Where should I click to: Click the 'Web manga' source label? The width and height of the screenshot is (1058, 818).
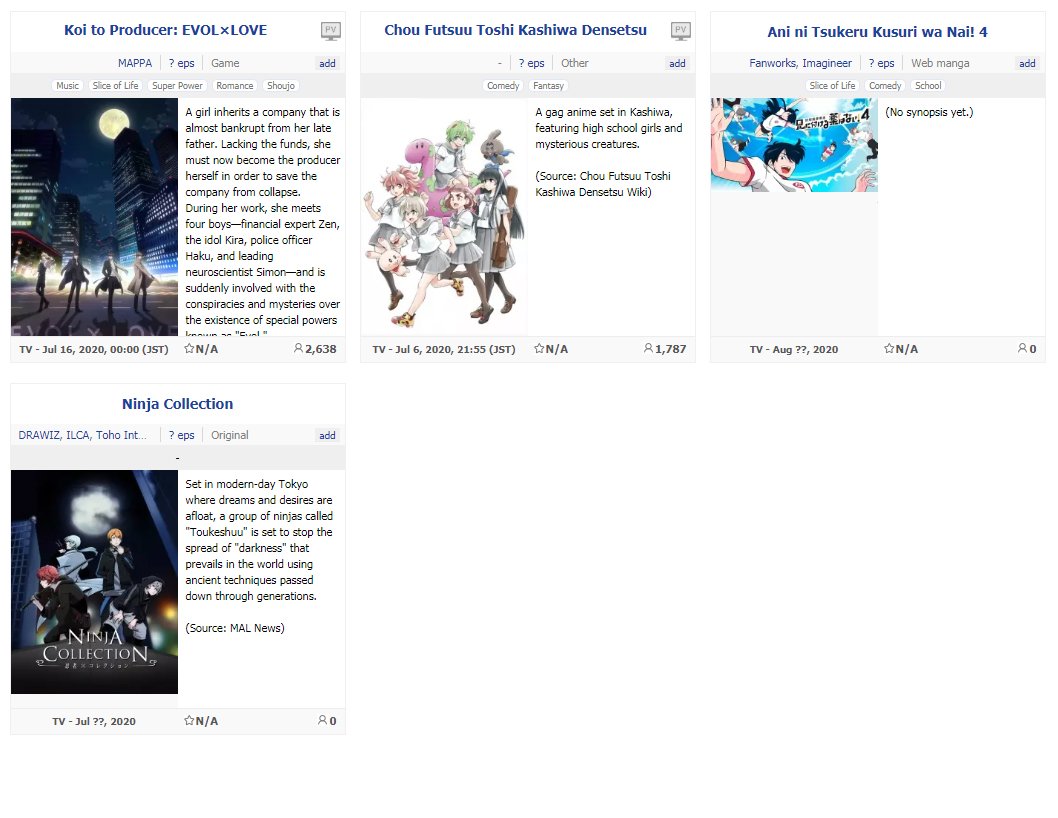[x=940, y=63]
